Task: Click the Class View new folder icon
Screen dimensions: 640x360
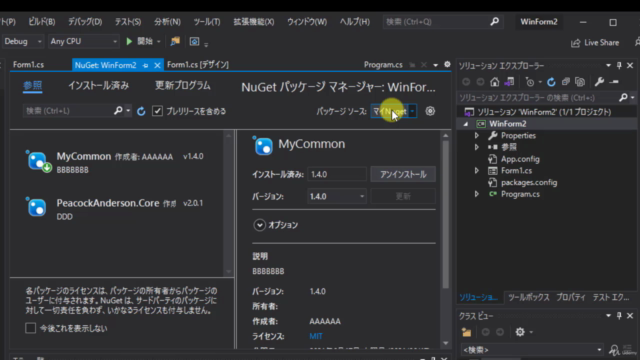Action: pyautogui.click(x=466, y=332)
